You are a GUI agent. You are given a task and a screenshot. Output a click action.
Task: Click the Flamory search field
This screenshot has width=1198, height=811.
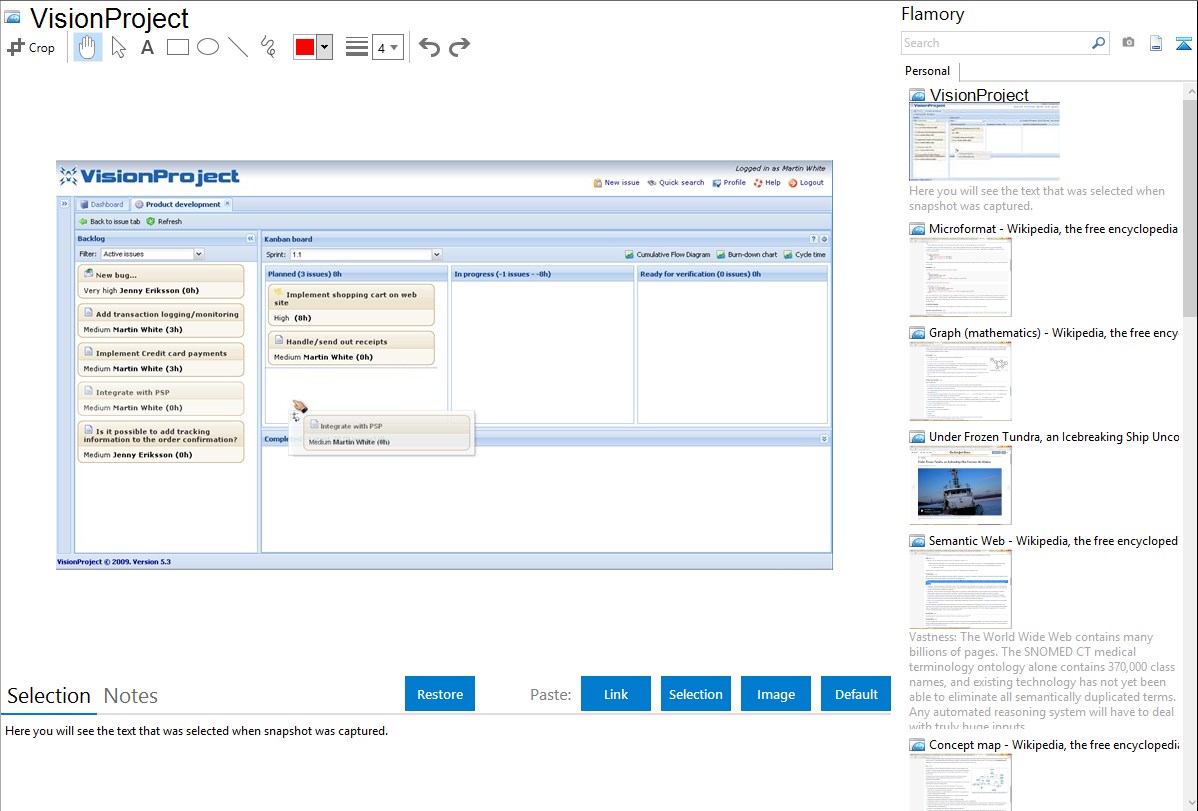(x=996, y=43)
